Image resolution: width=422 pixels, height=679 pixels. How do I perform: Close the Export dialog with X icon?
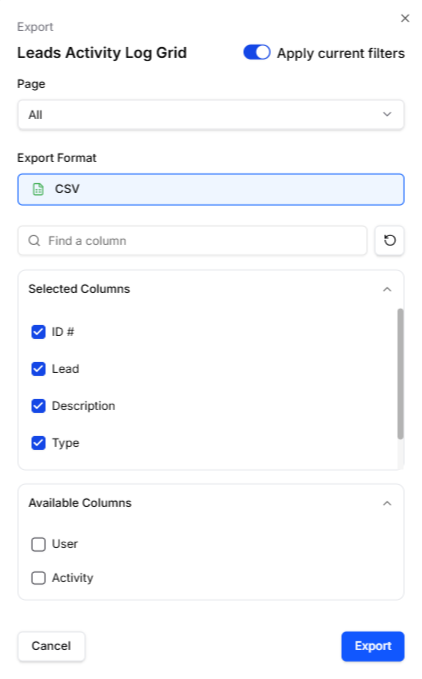[405, 18]
